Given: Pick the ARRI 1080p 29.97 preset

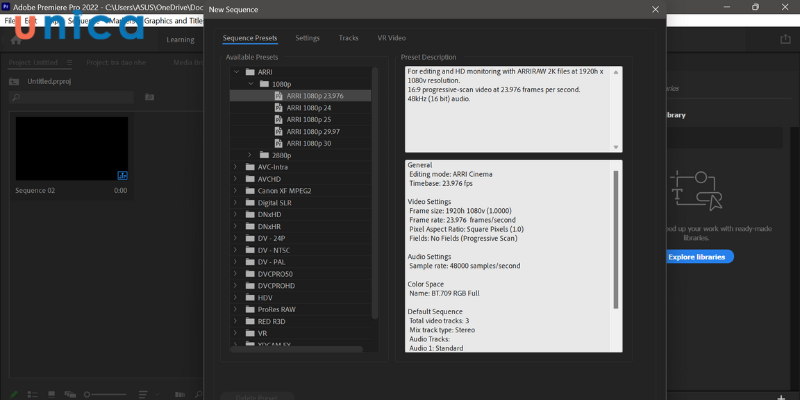Looking at the screenshot, I should (313, 131).
